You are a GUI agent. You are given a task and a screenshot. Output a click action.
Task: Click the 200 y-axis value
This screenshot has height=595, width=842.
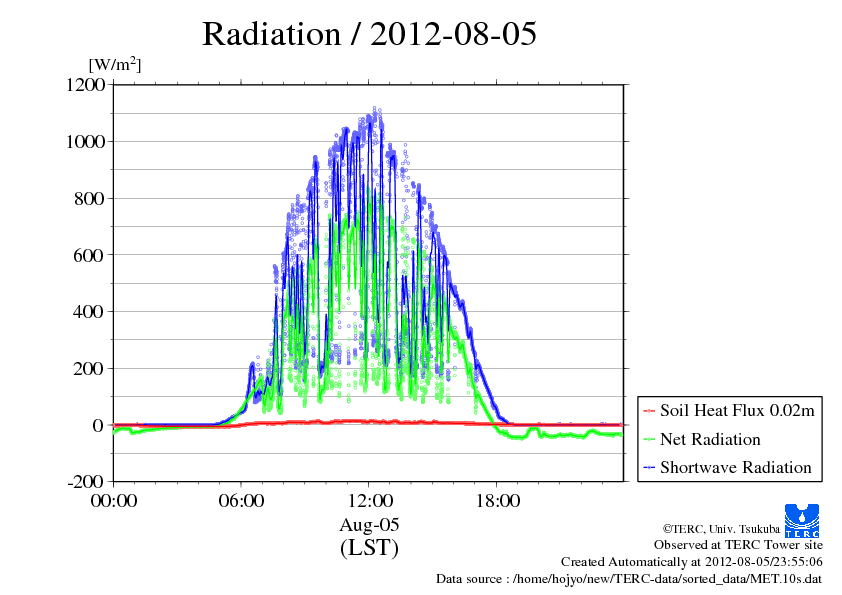coord(89,369)
